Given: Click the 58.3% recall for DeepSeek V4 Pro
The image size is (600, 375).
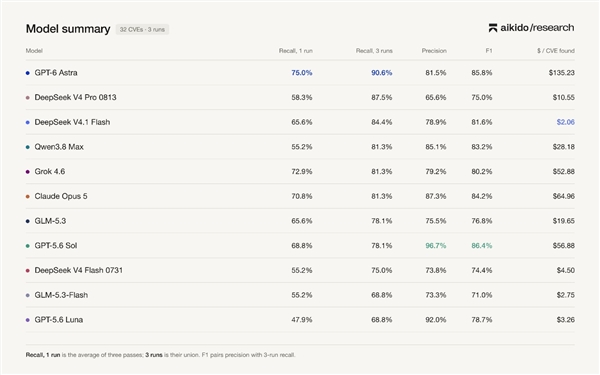Looking at the screenshot, I should [x=302, y=97].
